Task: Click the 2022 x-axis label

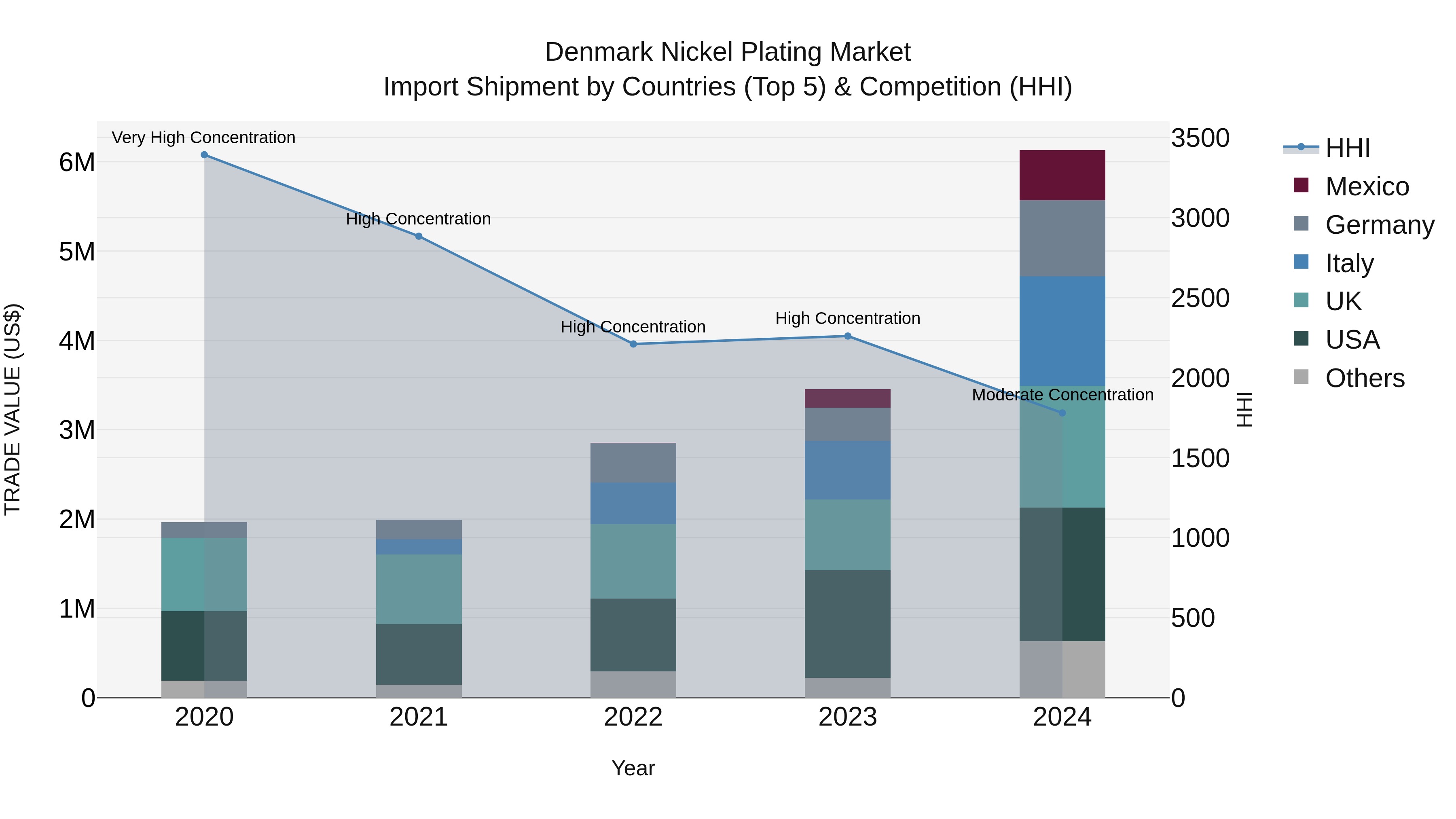Action: click(634, 717)
